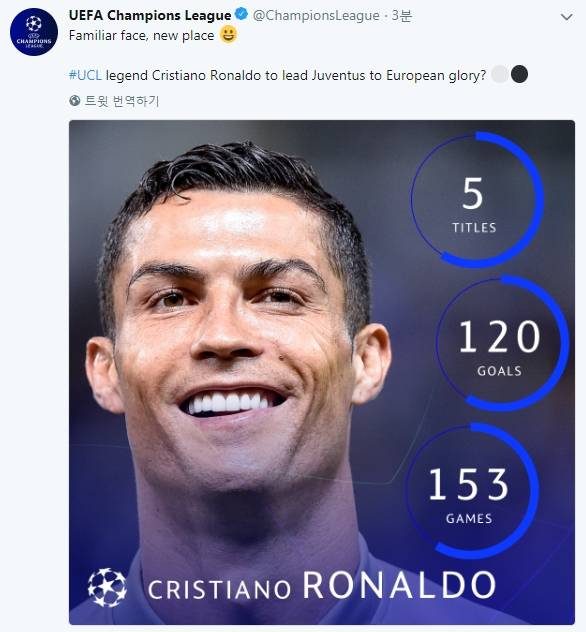Click the tweet text mentioning Juventus
This screenshot has height=632, width=586.
pos(277,75)
